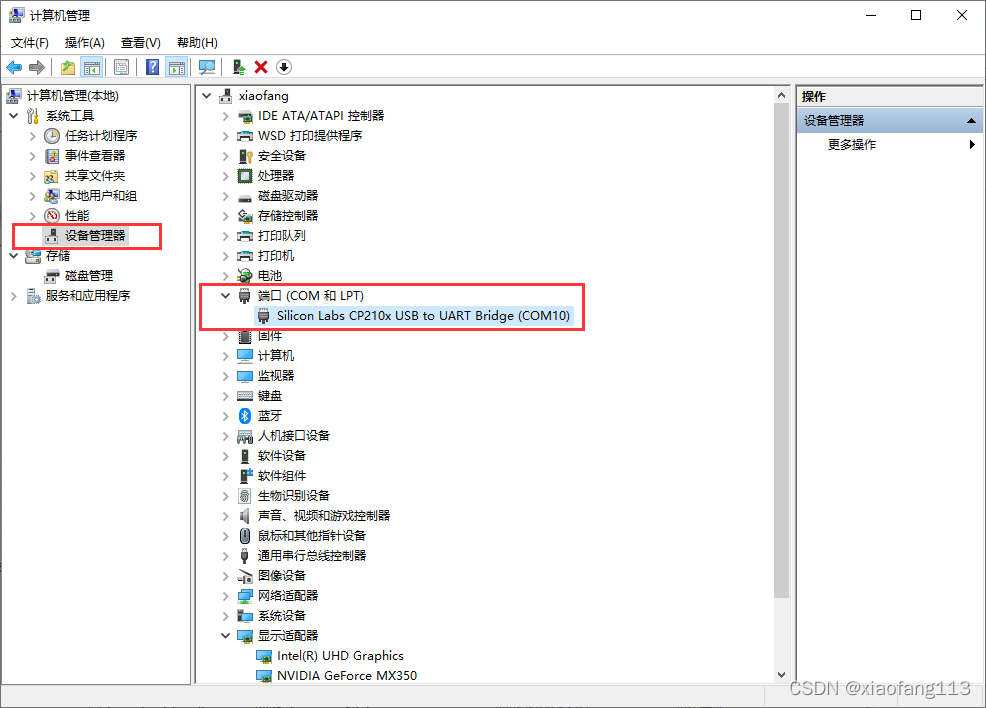Viewport: 986px width, 708px height.
Task: Click the Up one level folder icon
Action: pos(68,67)
